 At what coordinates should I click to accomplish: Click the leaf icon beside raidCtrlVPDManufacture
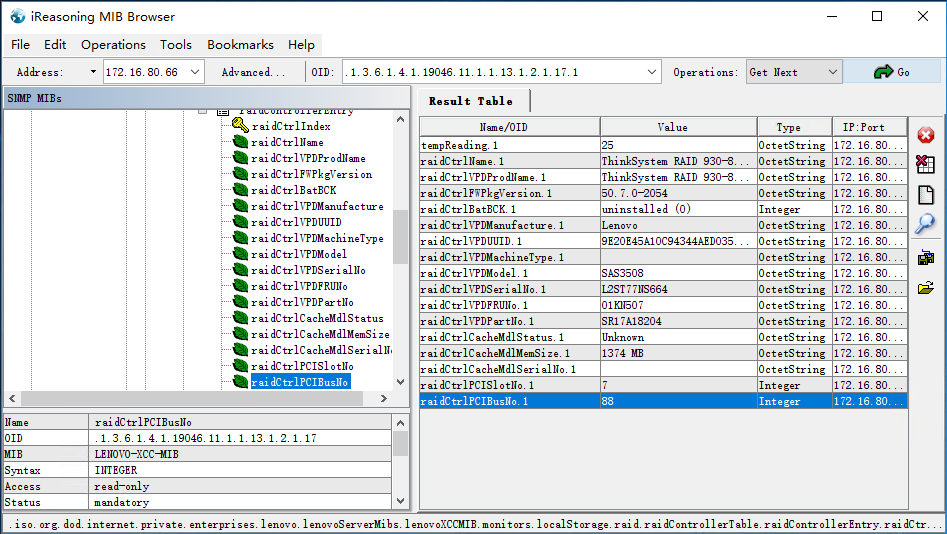pos(240,206)
